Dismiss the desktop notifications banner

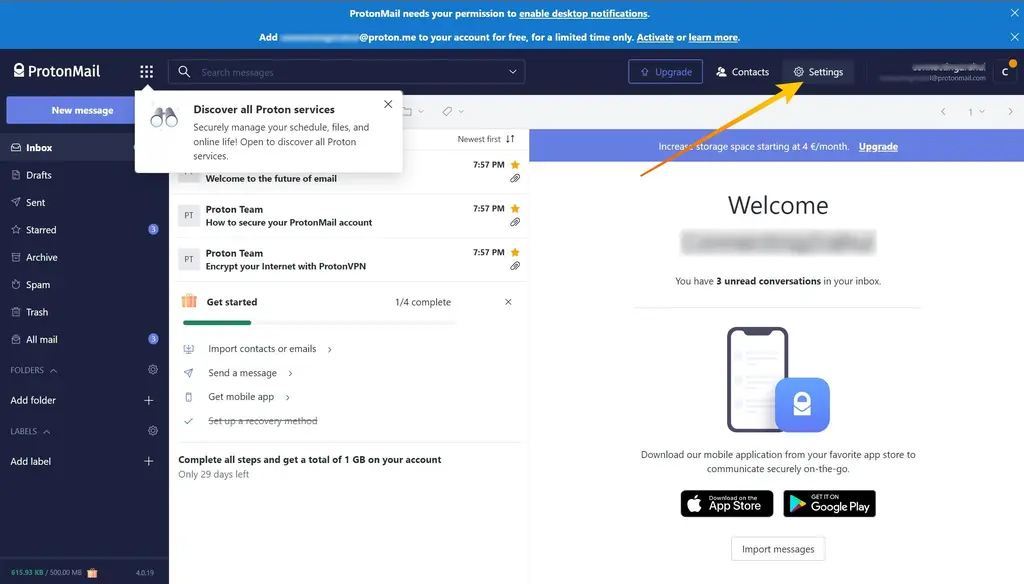point(1014,13)
